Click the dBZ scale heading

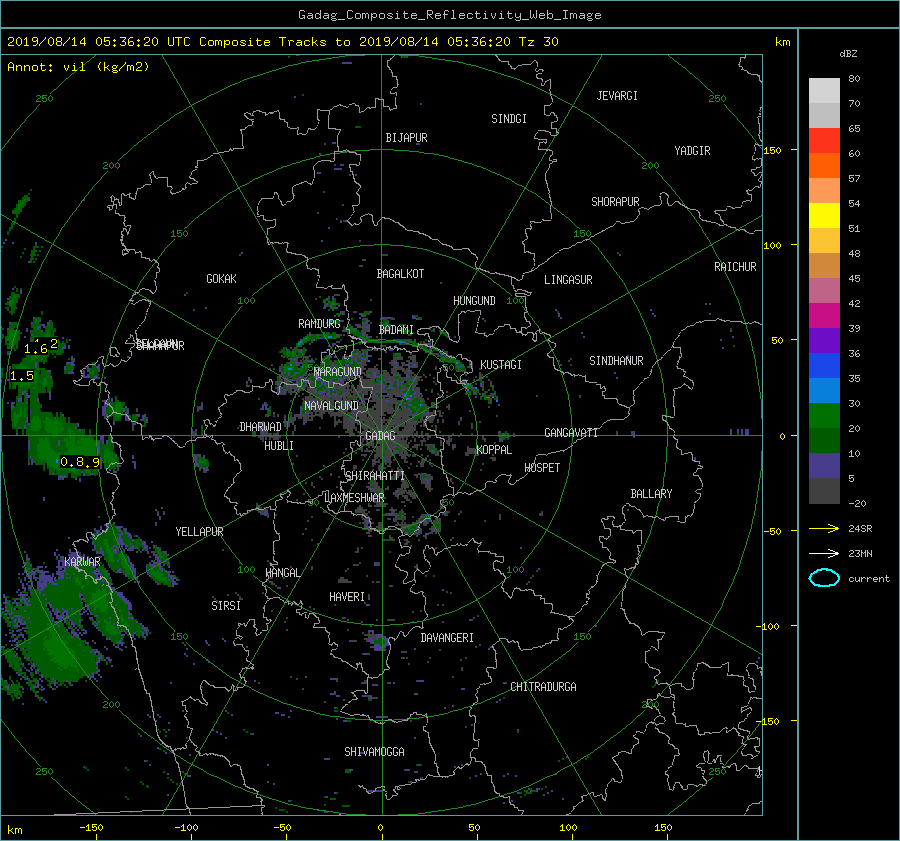pos(848,54)
